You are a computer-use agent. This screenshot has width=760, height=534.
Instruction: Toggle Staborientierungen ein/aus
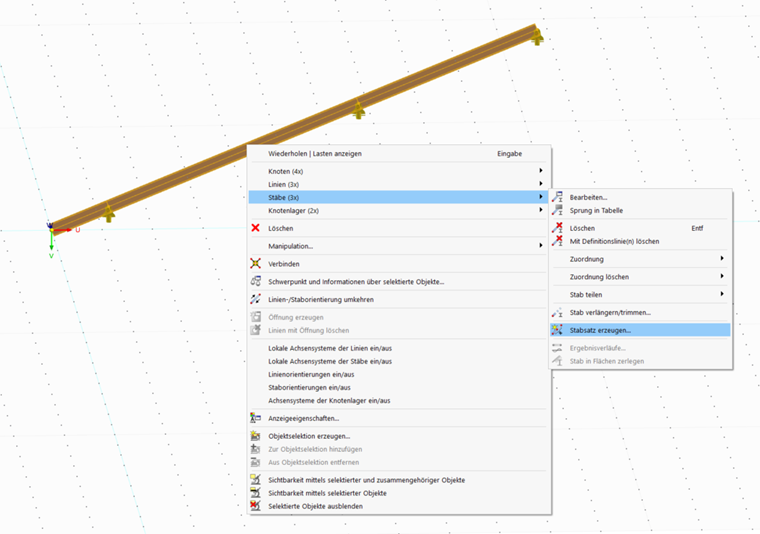399,387
